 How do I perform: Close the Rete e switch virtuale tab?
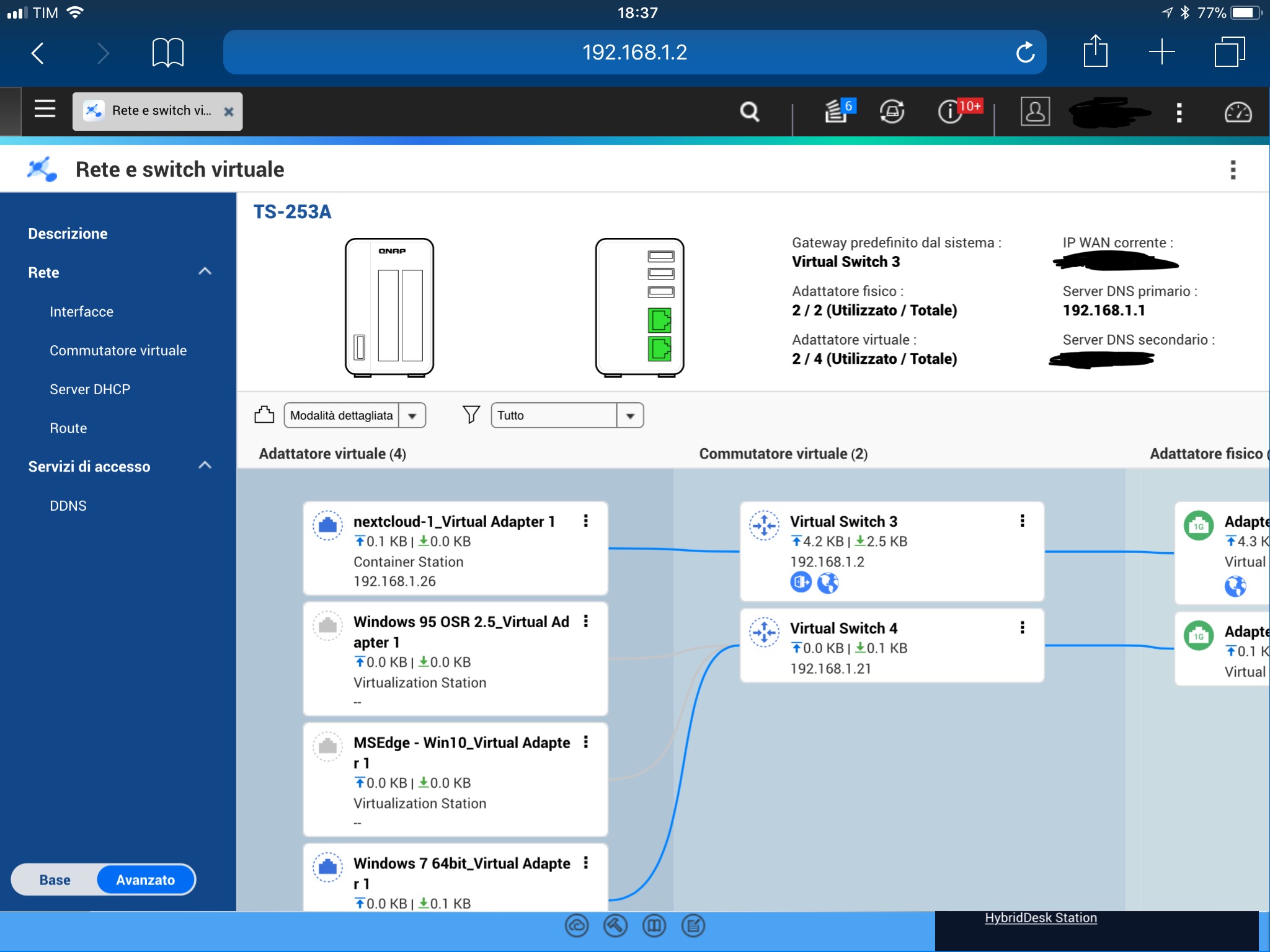coord(228,112)
